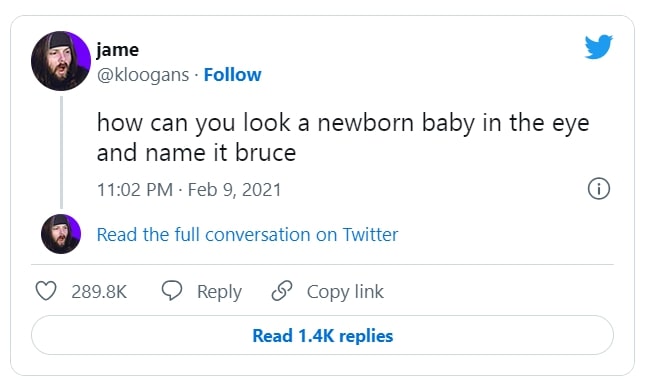The height and width of the screenshot is (387, 645).
Task: Click the @kloogans handle
Action: pos(143,75)
